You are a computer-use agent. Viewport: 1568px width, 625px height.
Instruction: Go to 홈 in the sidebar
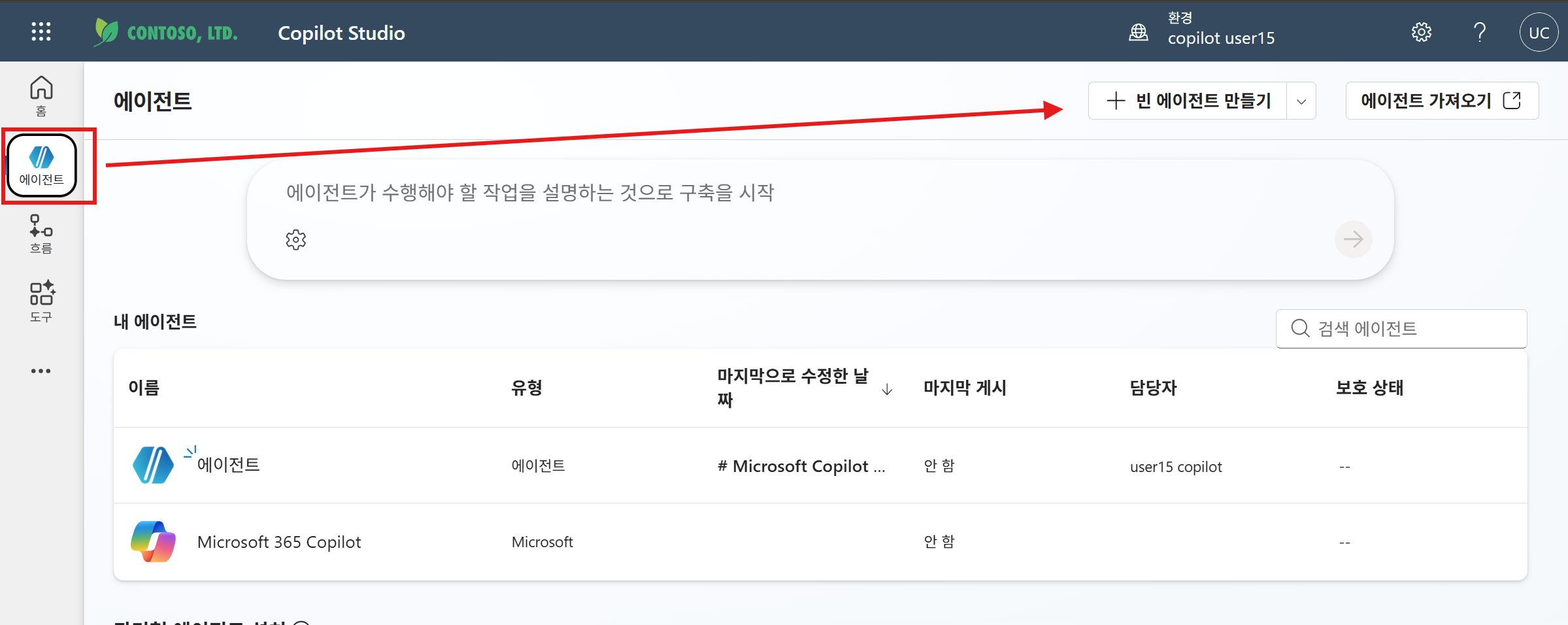coord(41,95)
